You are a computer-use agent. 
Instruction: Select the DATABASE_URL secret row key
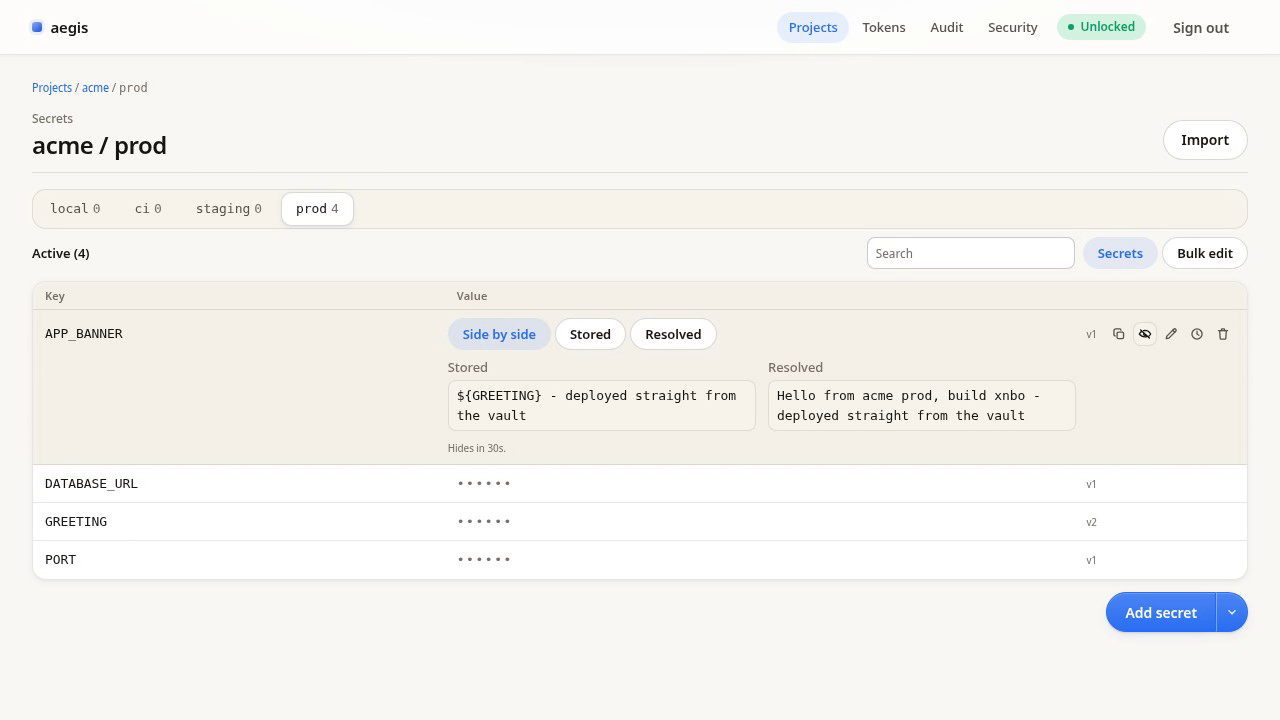coord(91,484)
